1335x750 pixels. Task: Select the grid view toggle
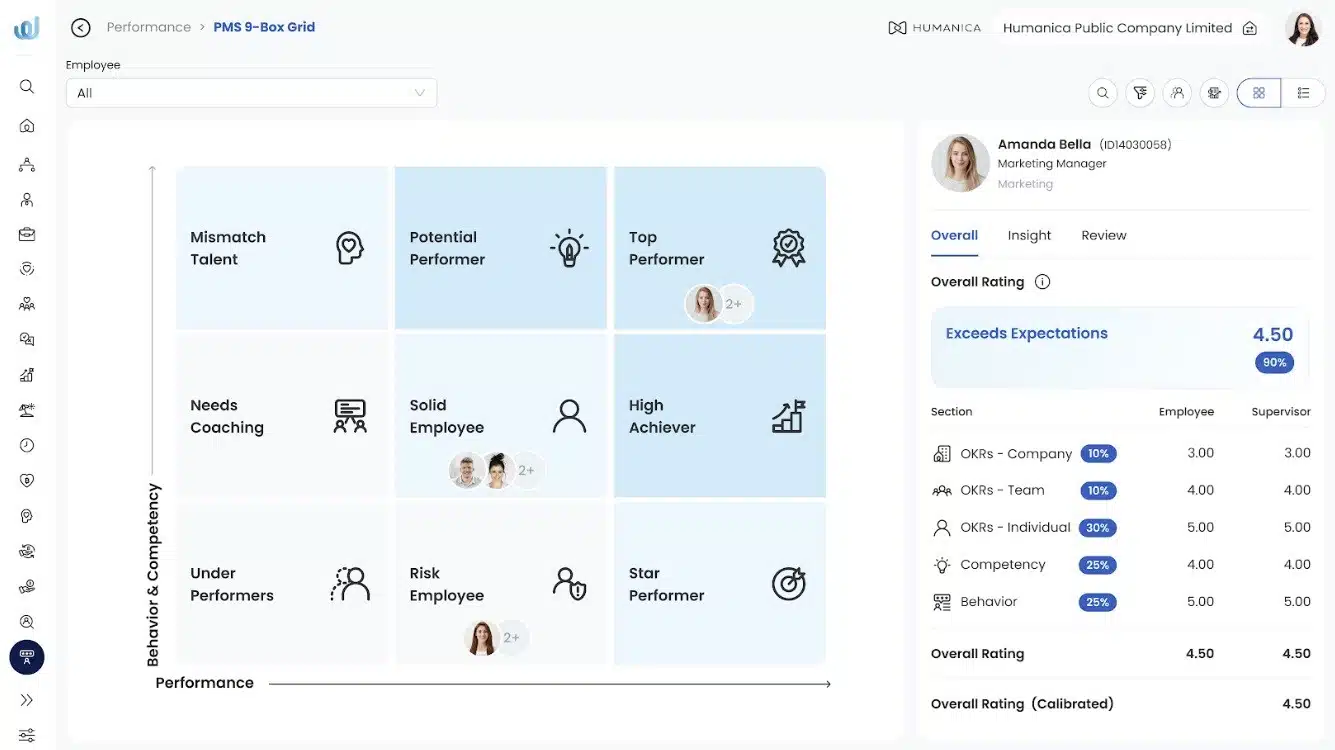point(1258,92)
